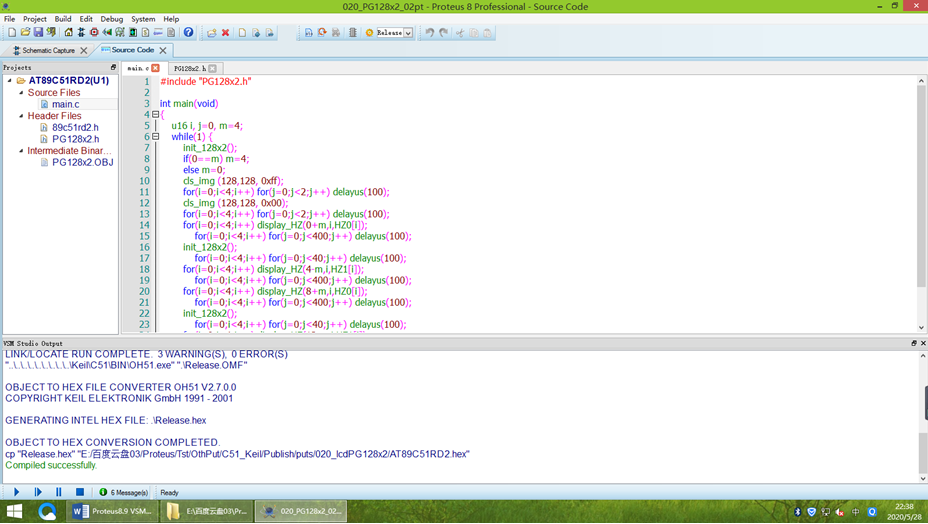Click the Rebuild Project icon
This screenshot has width=928, height=524.
(x=322, y=33)
